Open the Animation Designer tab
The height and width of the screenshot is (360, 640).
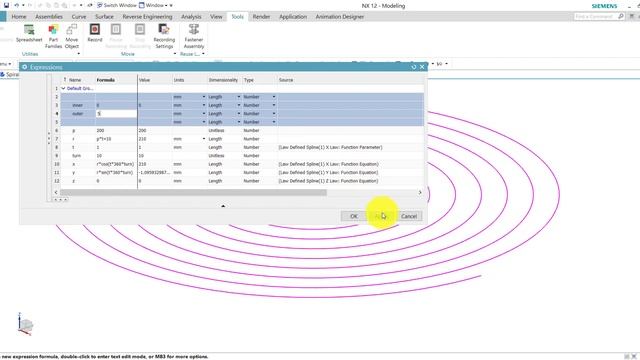point(340,17)
